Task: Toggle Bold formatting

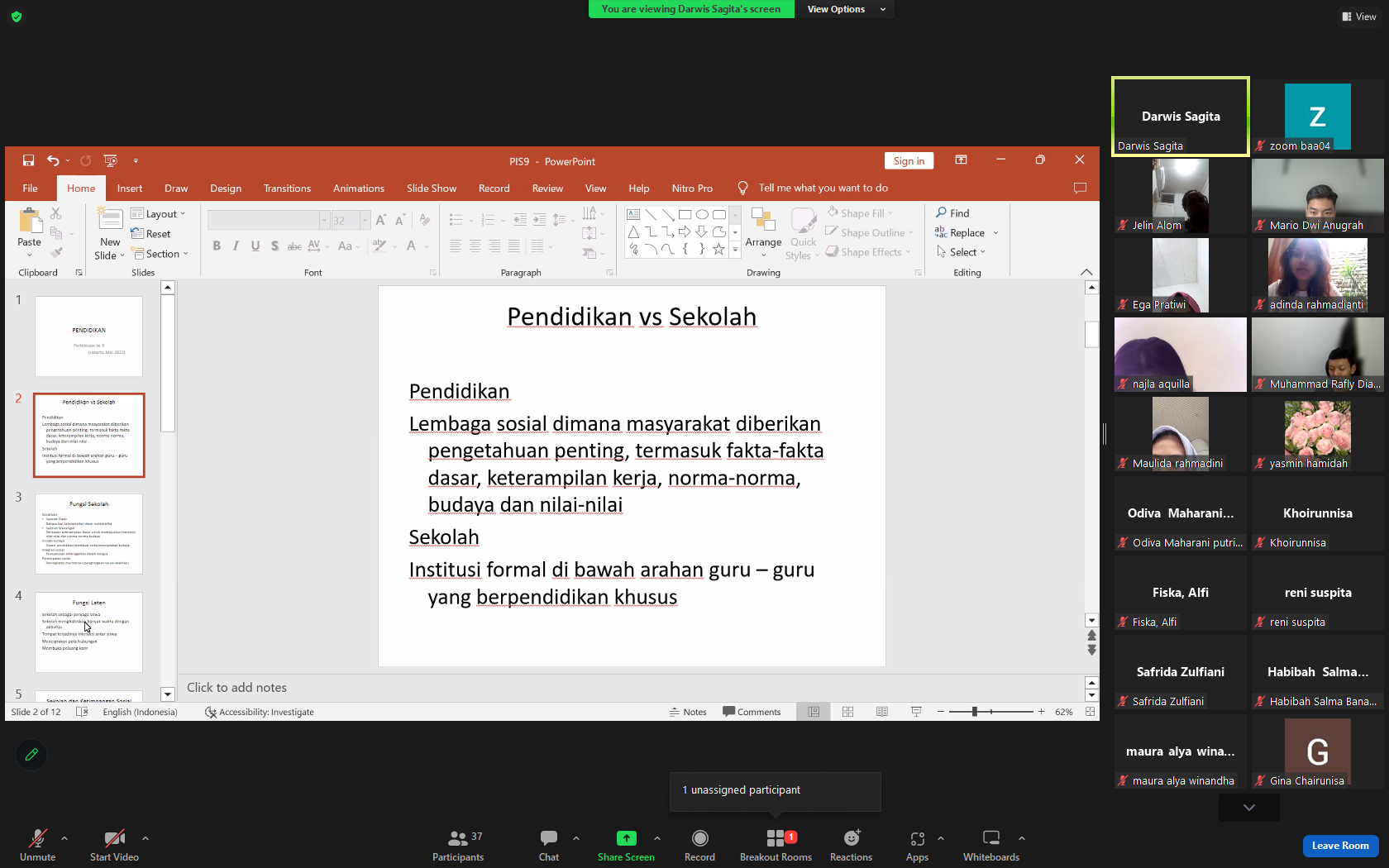Action: (217, 246)
